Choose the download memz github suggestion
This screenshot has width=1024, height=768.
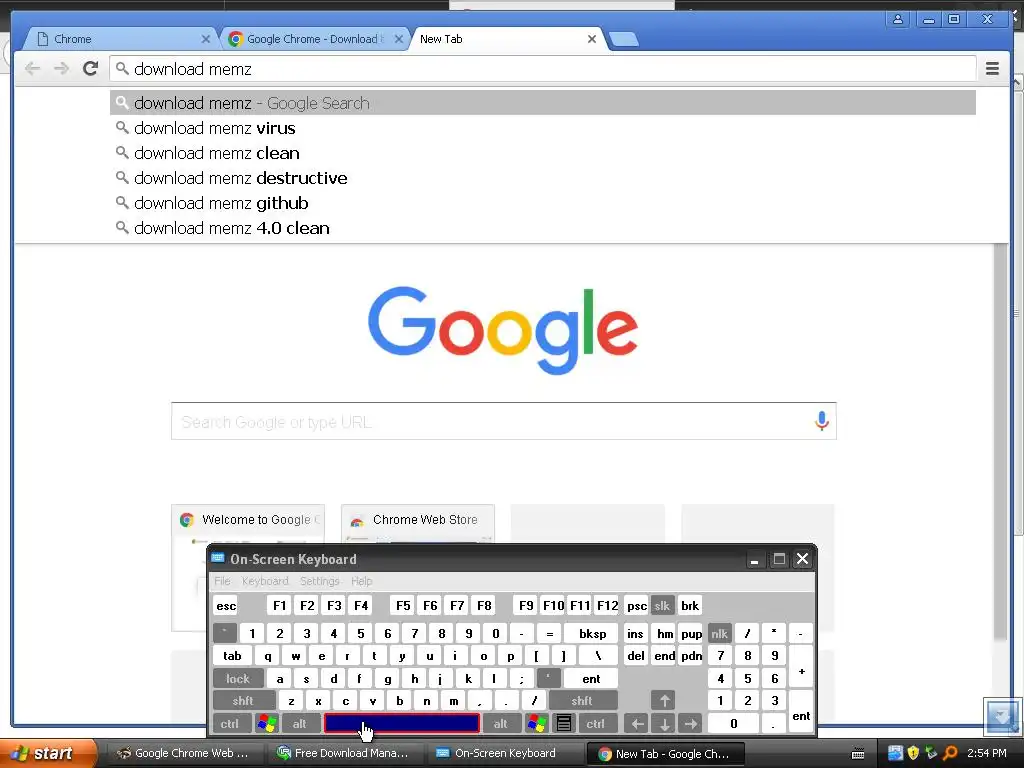pyautogui.click(x=543, y=203)
